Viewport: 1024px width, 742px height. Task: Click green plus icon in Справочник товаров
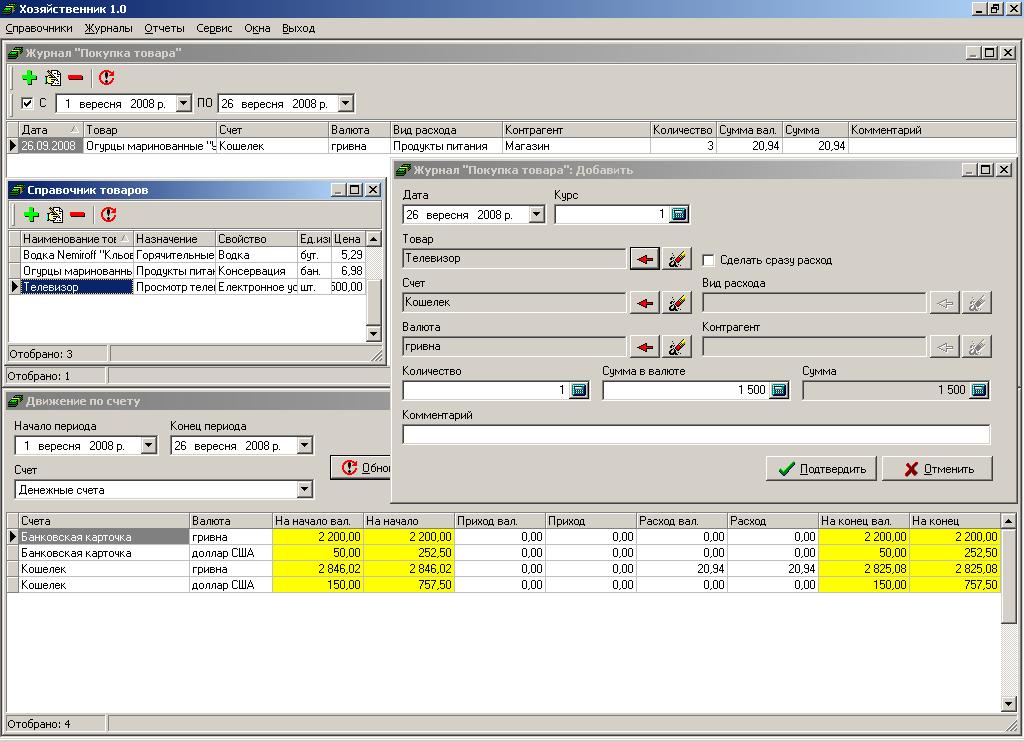click(31, 215)
